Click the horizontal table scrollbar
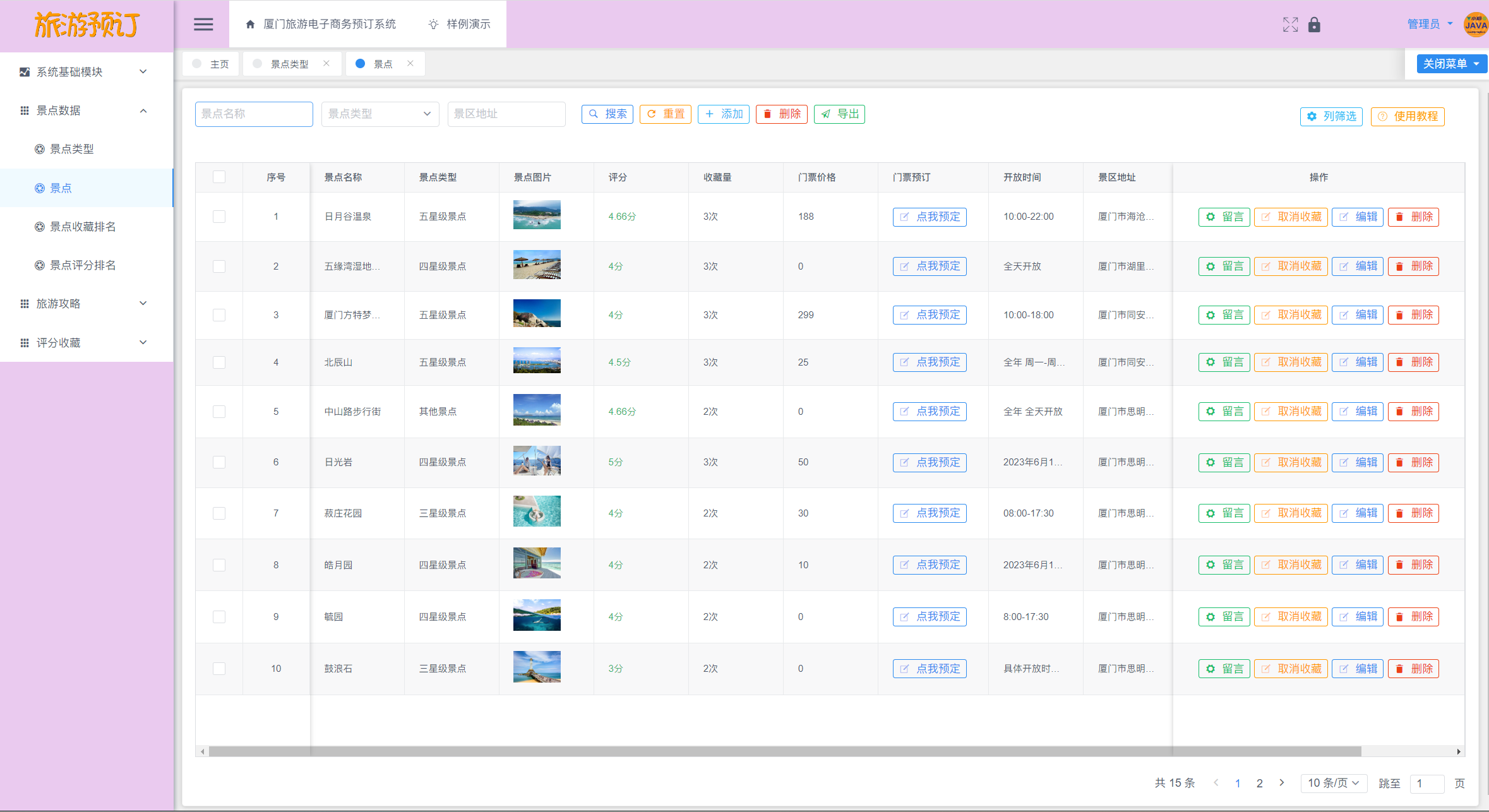1489x812 pixels. [783, 751]
